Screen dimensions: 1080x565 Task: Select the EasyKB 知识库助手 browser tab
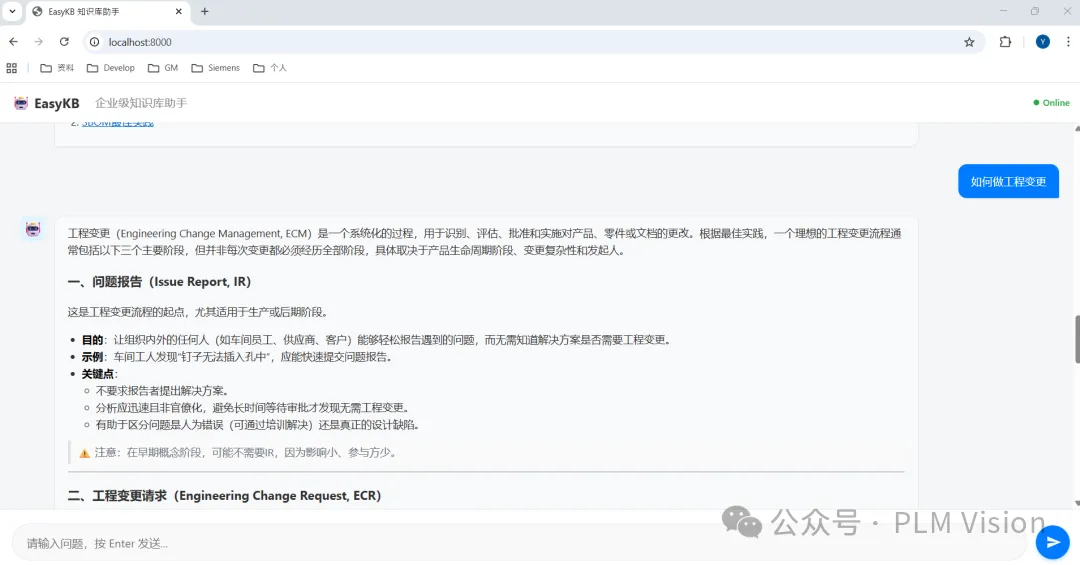100,12
